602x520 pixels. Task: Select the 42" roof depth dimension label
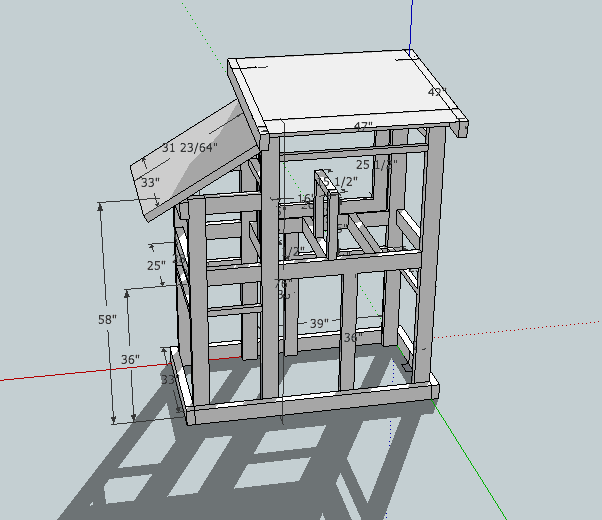click(x=437, y=92)
